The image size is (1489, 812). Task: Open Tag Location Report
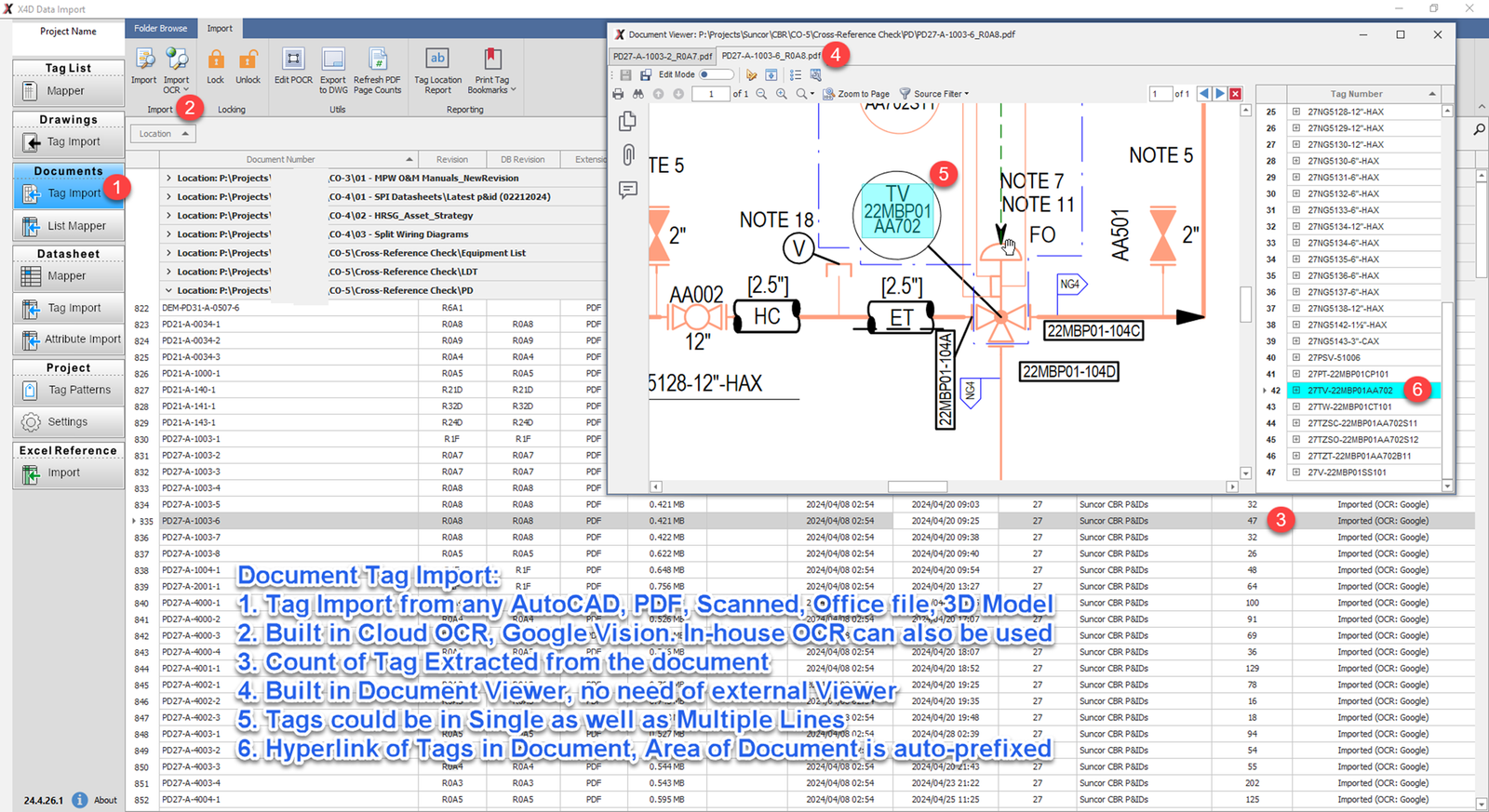437,71
